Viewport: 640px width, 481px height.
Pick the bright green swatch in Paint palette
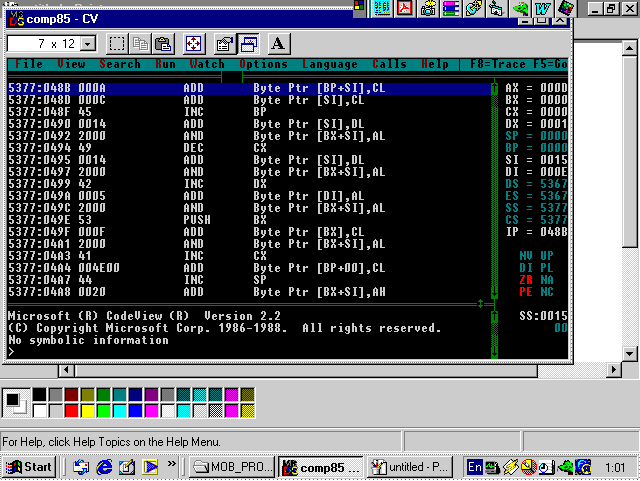[104, 411]
